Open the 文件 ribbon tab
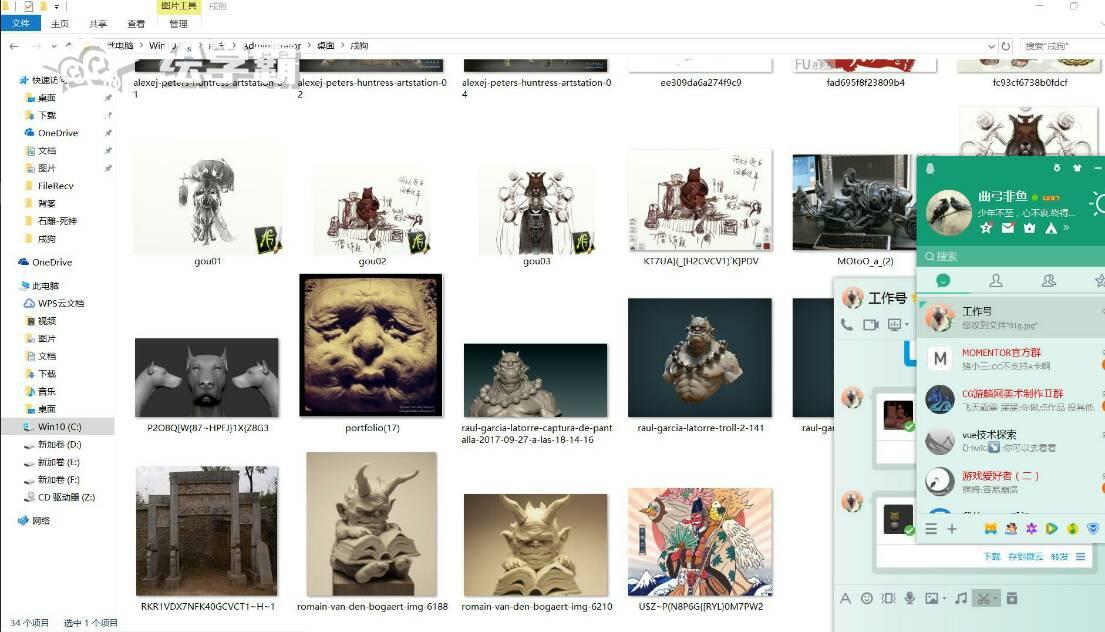 (x=21, y=23)
